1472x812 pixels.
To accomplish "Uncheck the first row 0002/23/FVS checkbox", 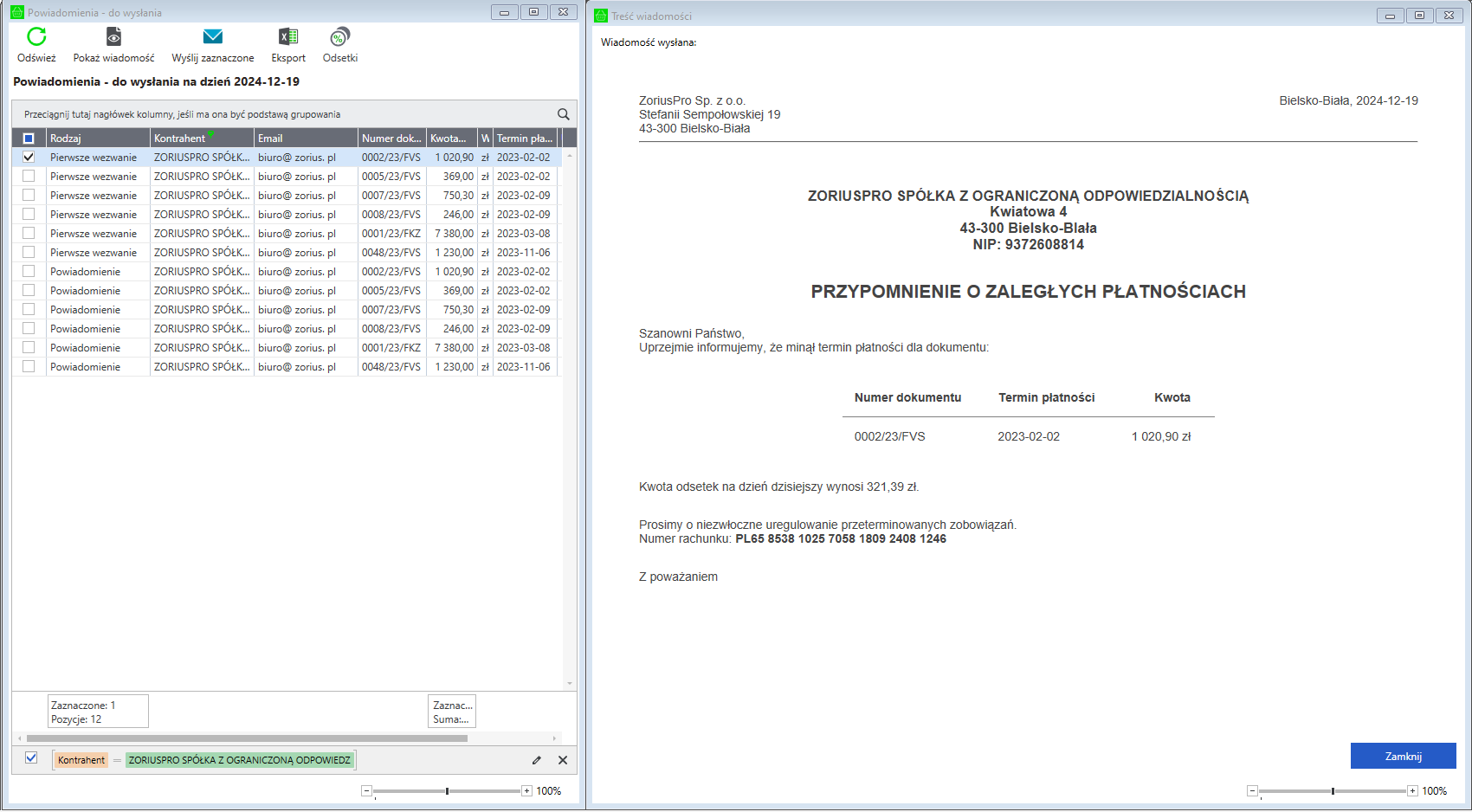I will pos(29,158).
